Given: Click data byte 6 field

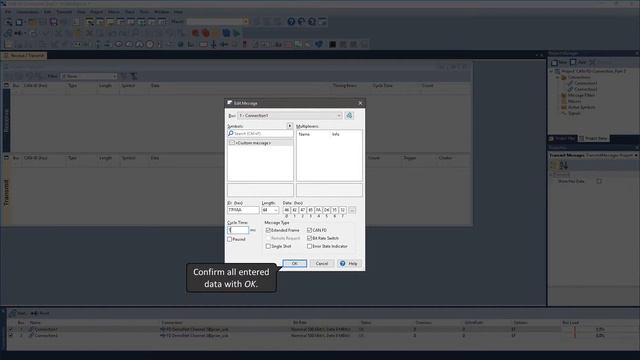Looking at the screenshot, I should coord(334,210).
